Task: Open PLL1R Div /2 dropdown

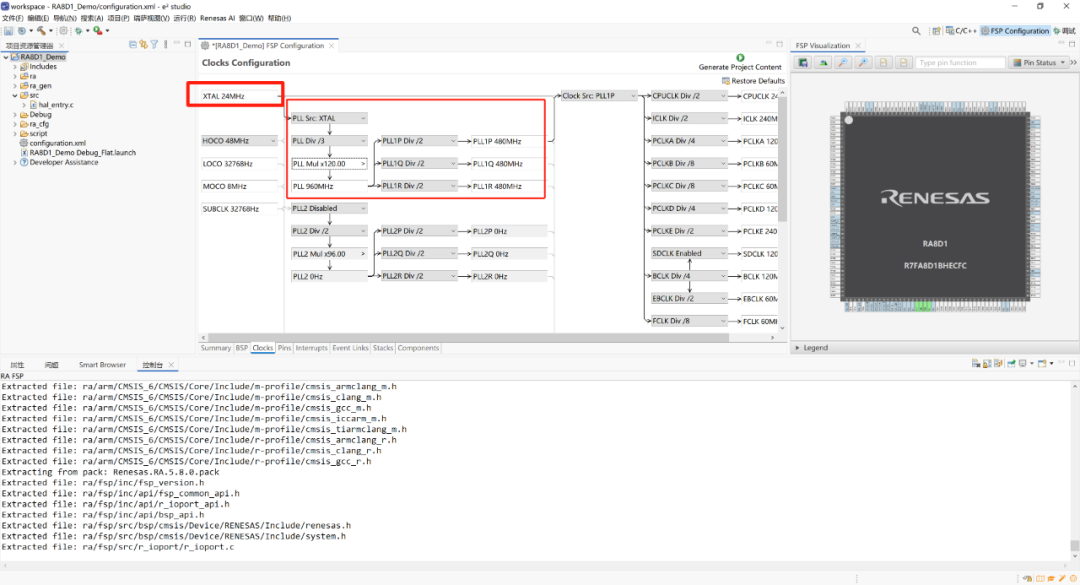Action: tap(419, 186)
